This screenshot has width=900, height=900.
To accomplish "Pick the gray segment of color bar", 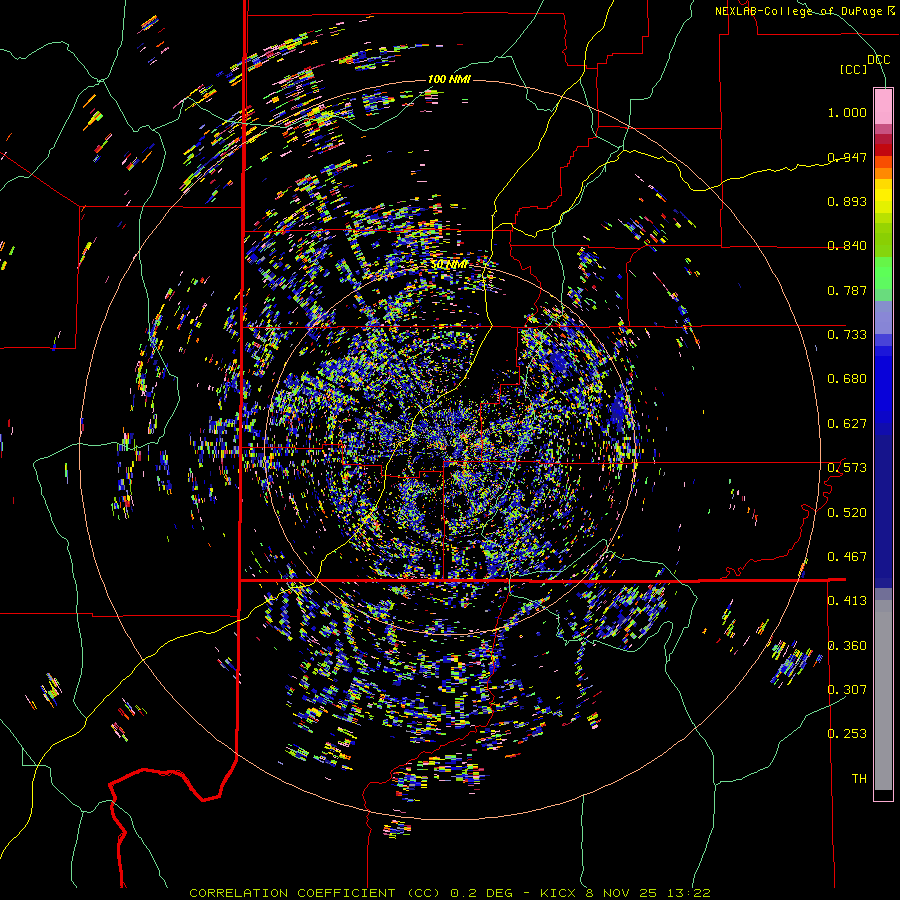I will pos(883,695).
